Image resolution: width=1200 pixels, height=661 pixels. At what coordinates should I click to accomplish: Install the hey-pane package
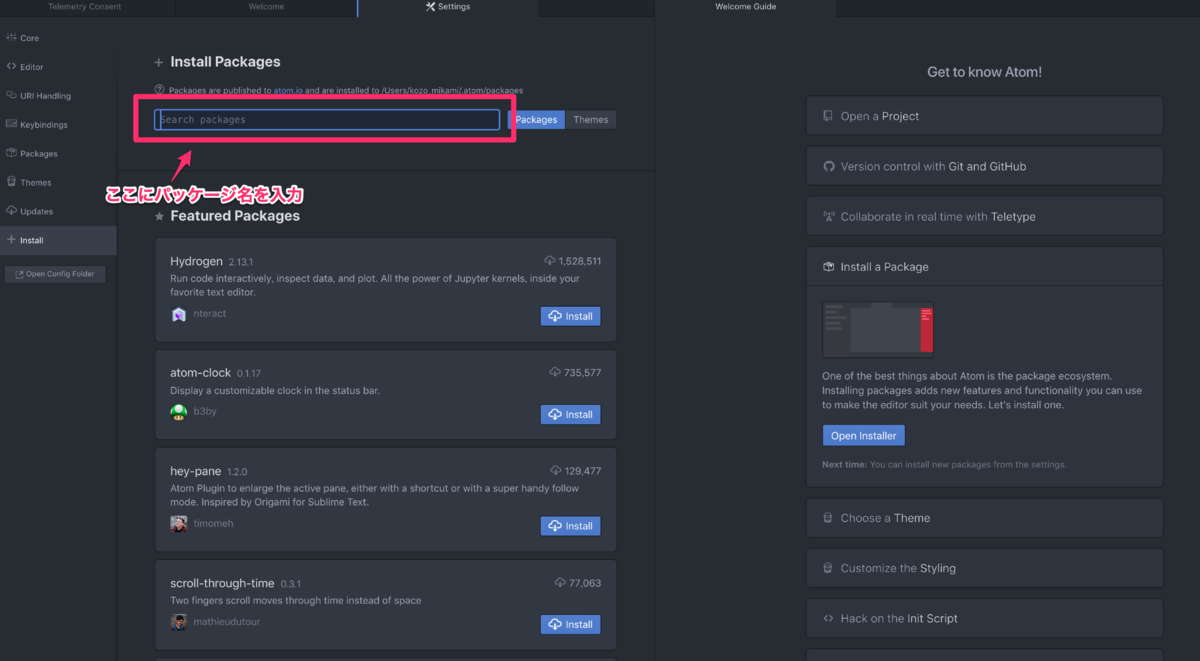click(x=571, y=526)
